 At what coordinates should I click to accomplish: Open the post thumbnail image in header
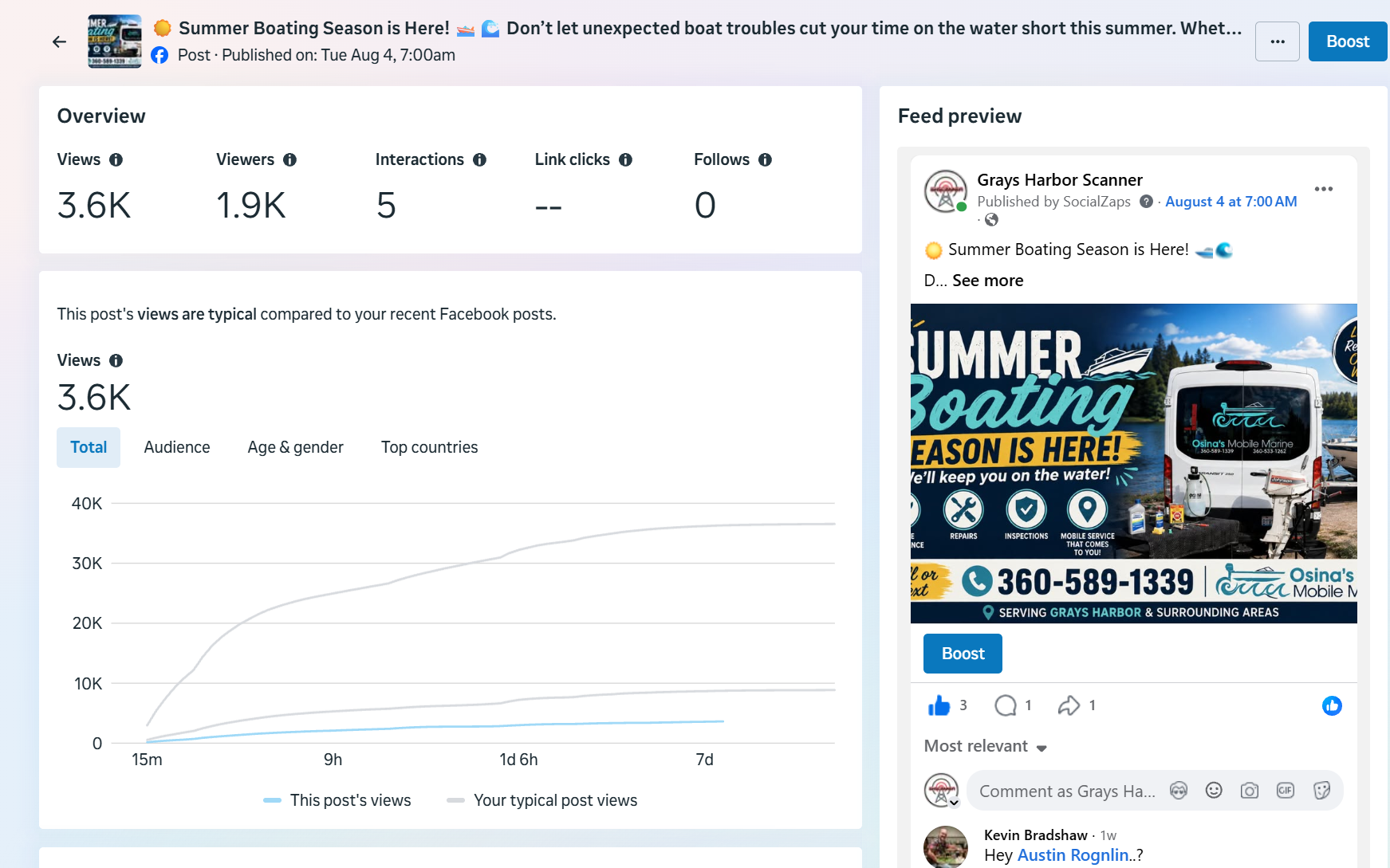pyautogui.click(x=115, y=41)
